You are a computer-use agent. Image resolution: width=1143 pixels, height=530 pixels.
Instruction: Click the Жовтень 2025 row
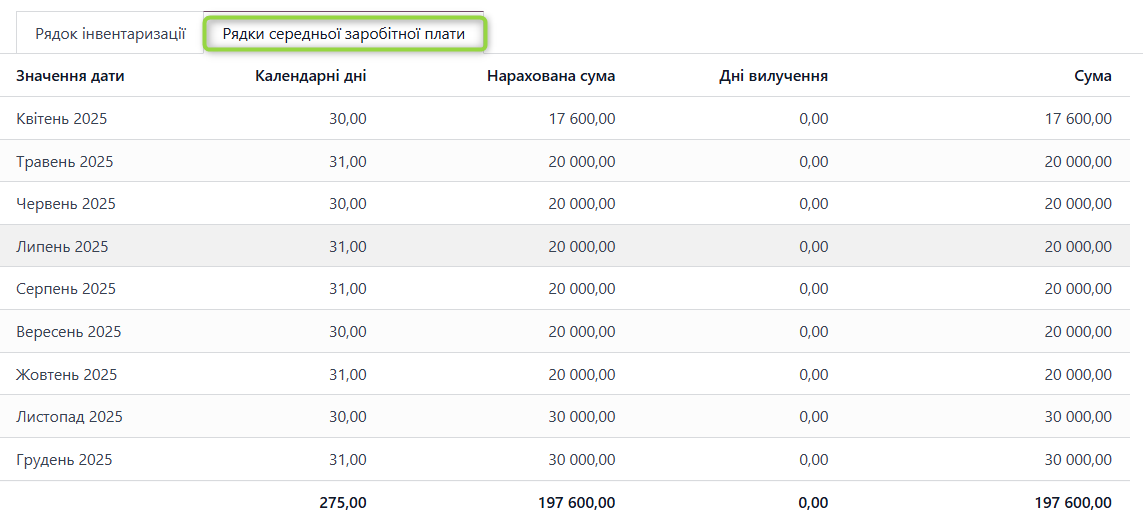coord(67,375)
